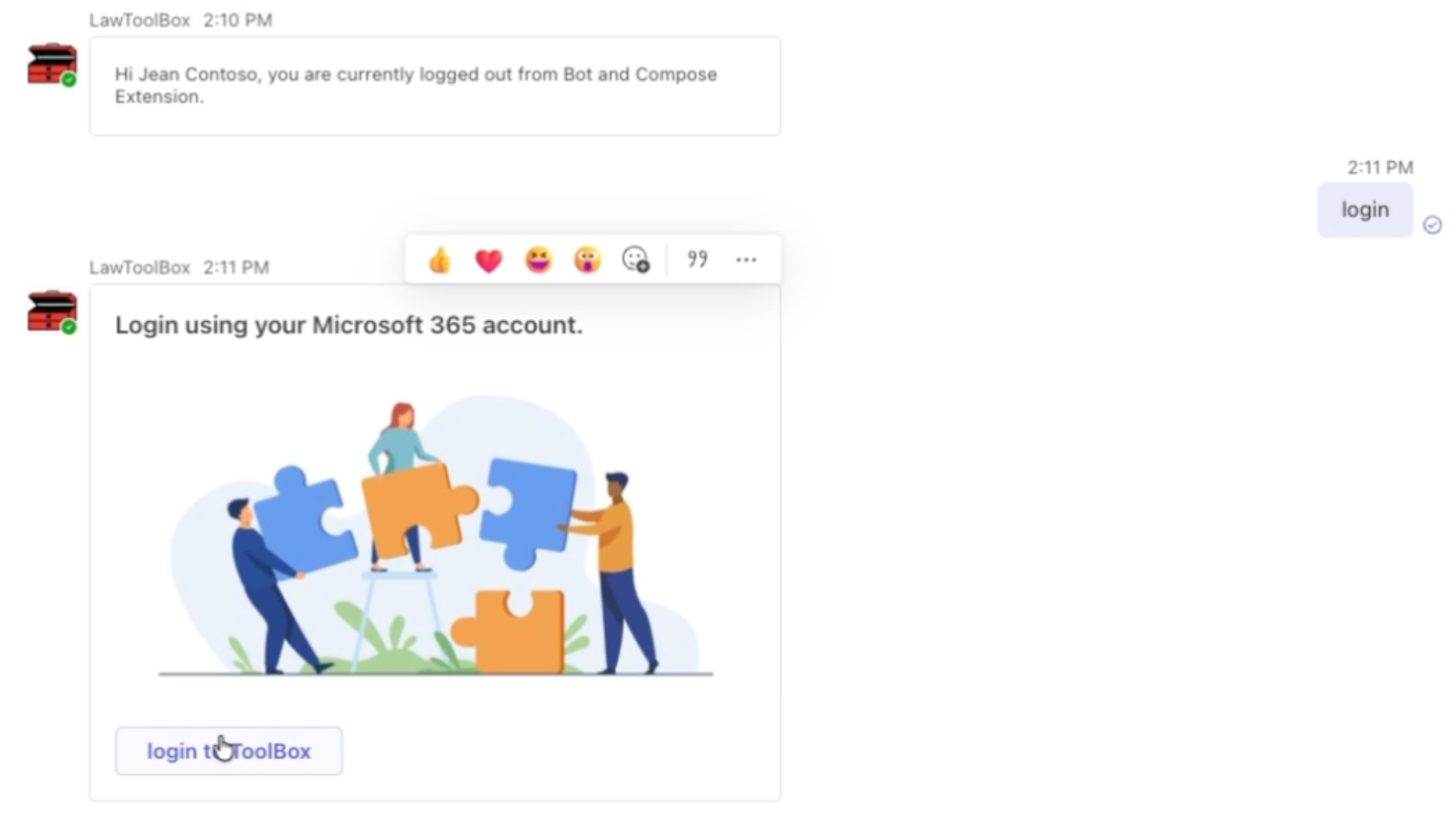
Task: Click the LawToolBox sender name at 2:10 PM
Action: tap(140, 20)
